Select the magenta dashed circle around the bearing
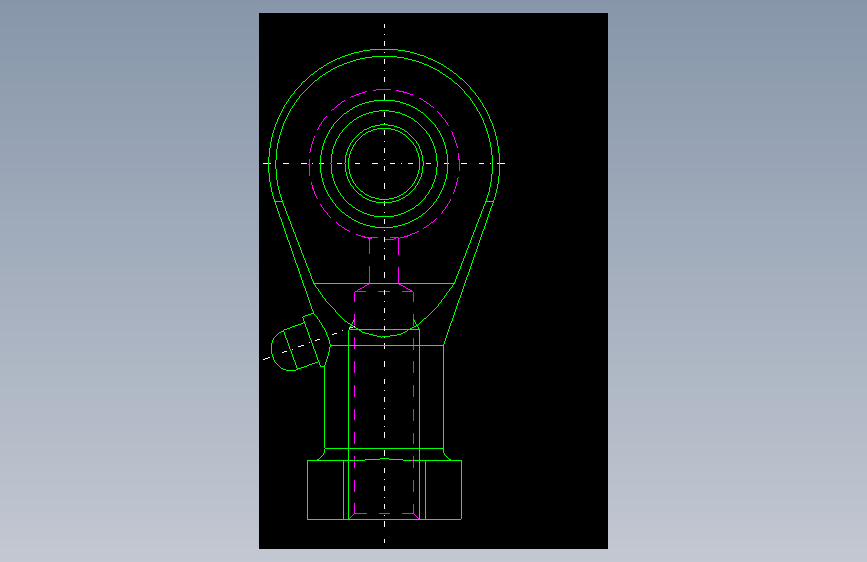This screenshot has width=867, height=562. (x=384, y=164)
